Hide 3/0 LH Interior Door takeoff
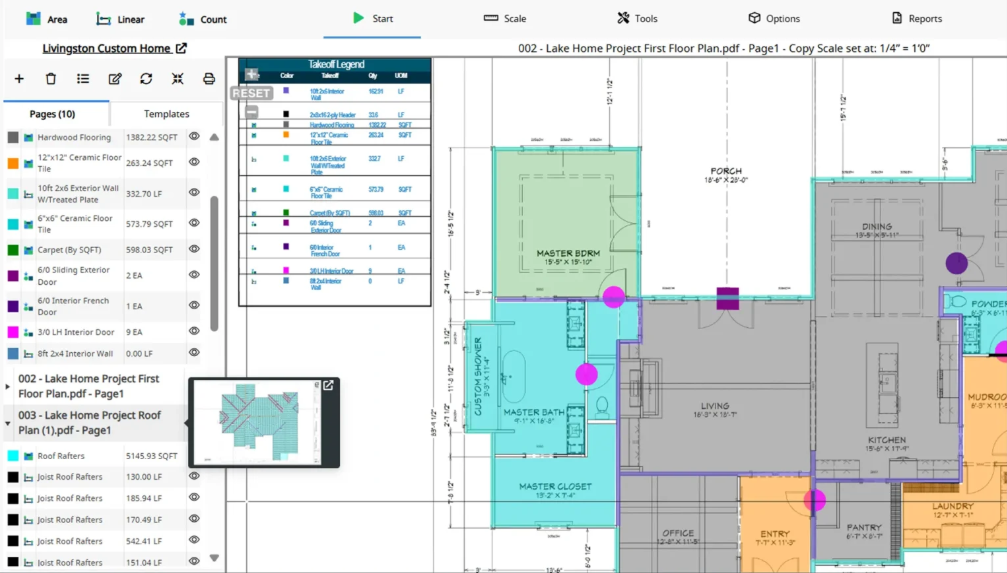1007x573 pixels. [194, 331]
